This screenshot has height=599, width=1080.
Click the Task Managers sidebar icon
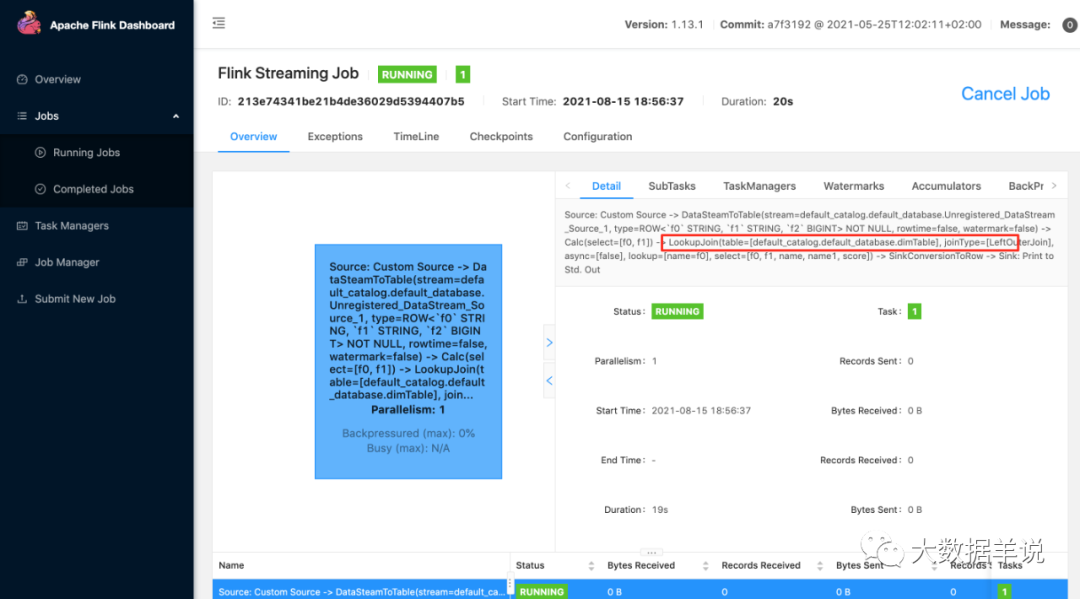[x=22, y=225]
